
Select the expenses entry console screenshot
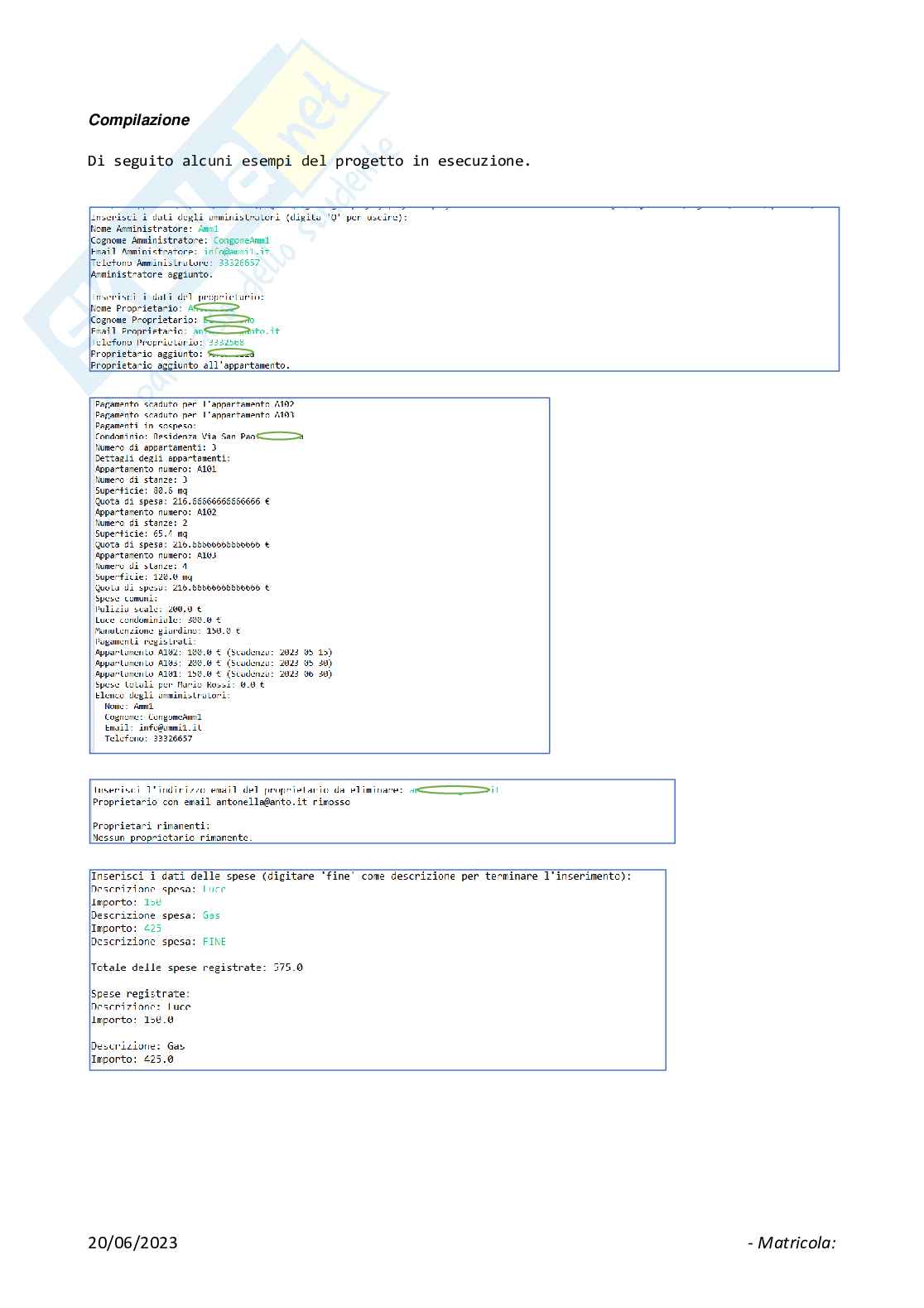[x=378, y=969]
